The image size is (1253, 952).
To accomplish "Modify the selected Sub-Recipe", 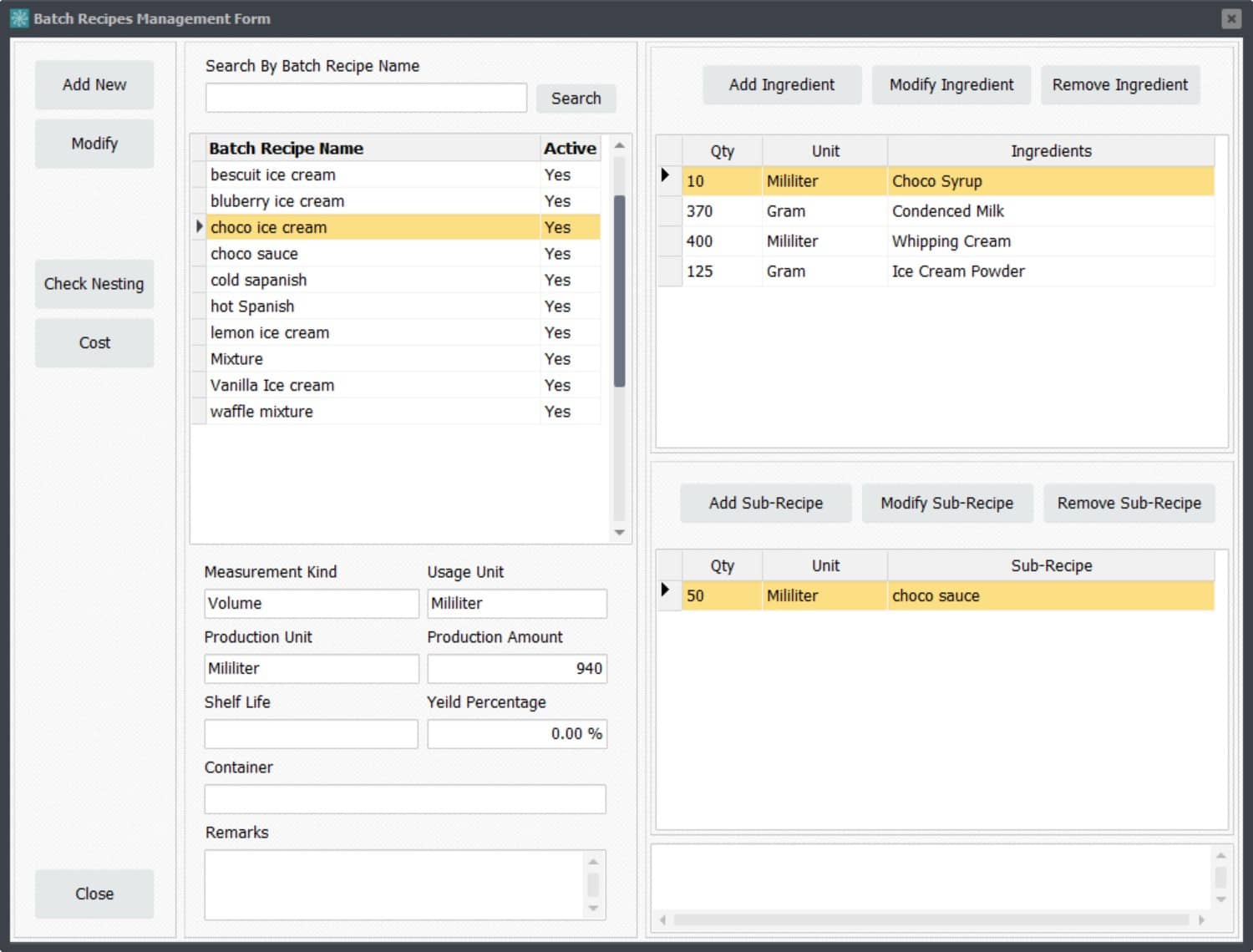I will (x=946, y=503).
